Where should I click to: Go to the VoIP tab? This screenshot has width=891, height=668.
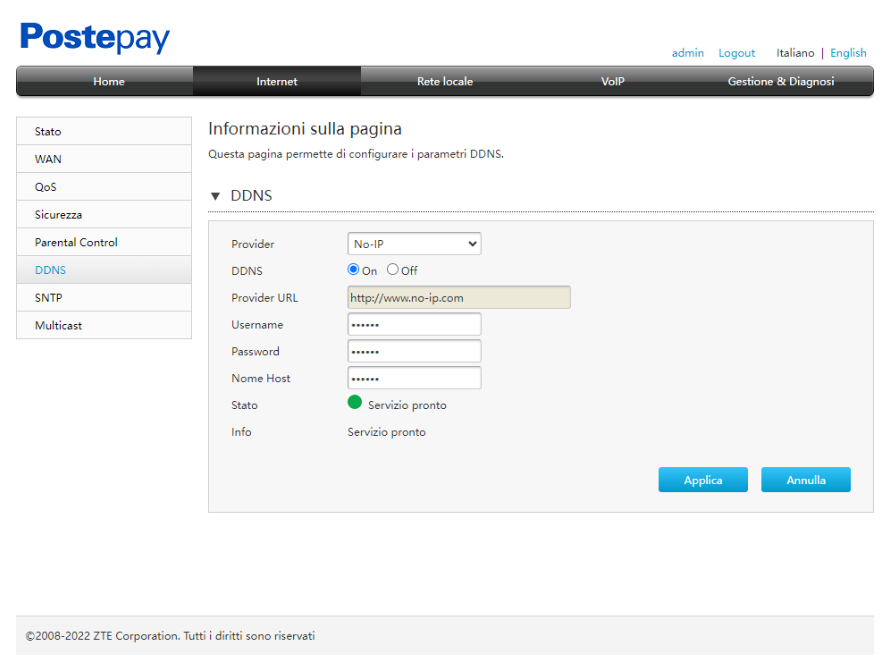612,82
